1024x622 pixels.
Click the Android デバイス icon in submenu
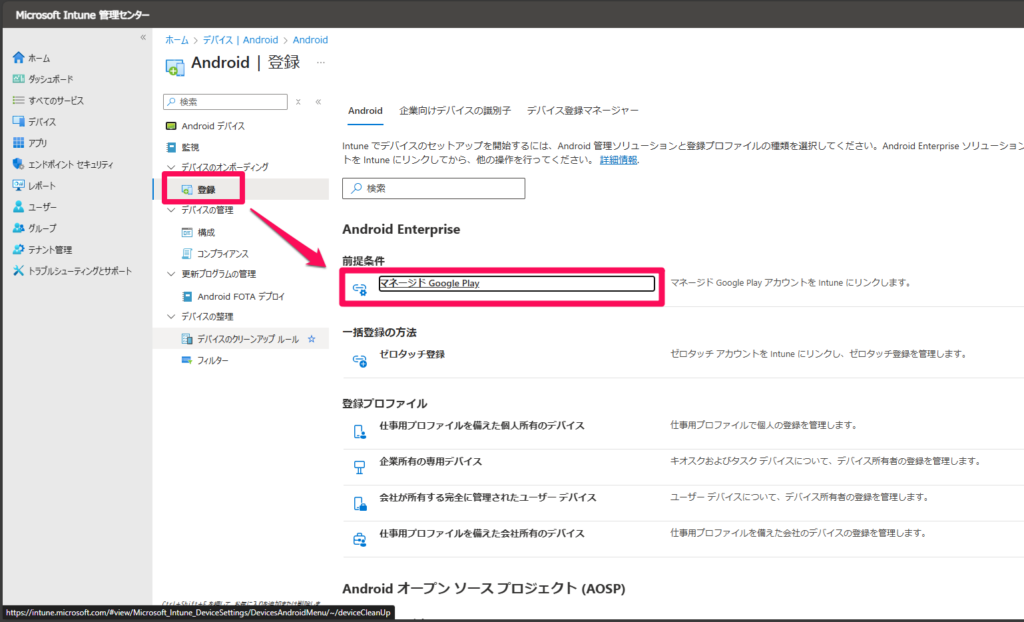point(171,126)
